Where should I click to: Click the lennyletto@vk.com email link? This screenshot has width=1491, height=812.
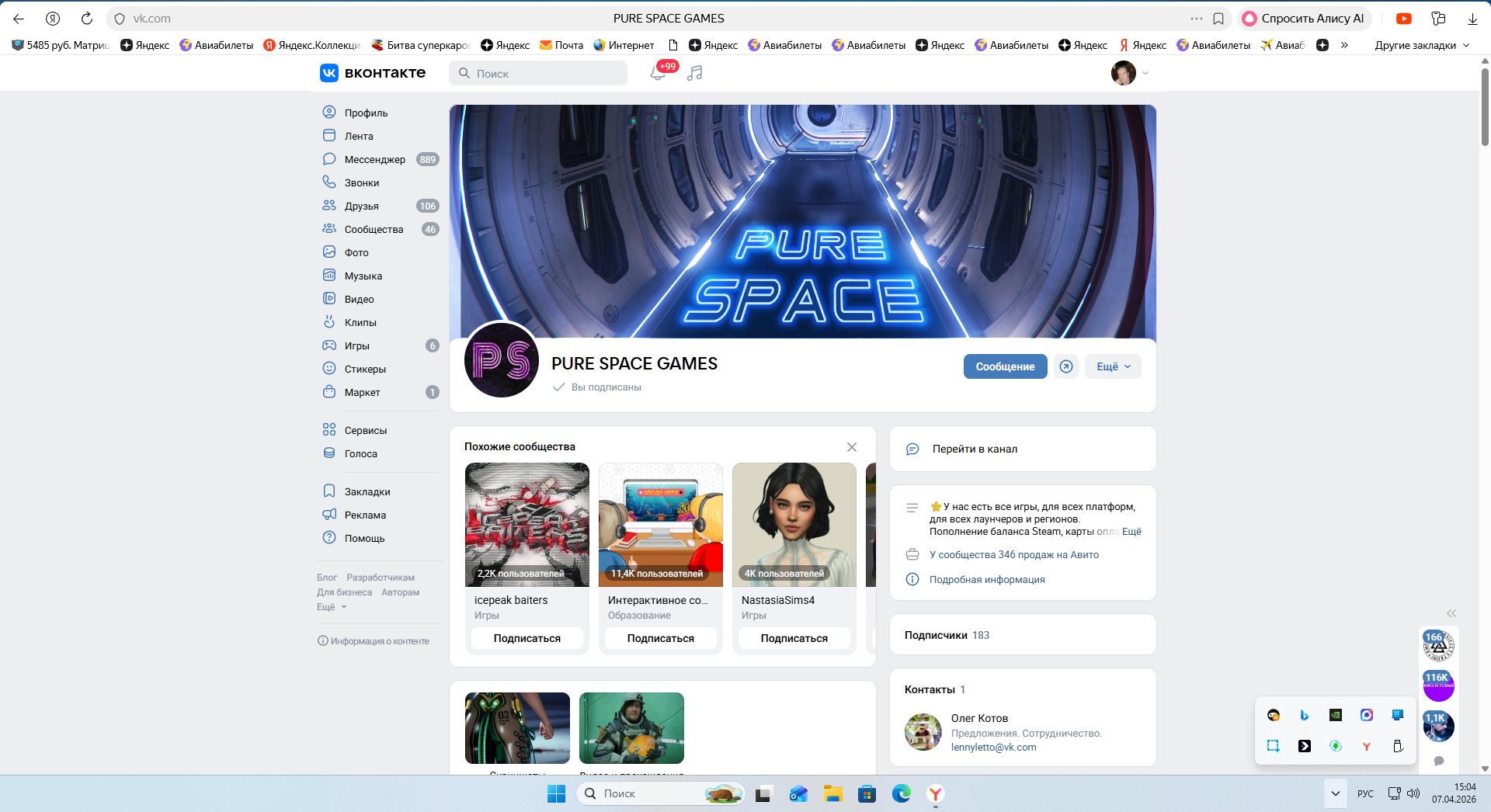click(994, 748)
